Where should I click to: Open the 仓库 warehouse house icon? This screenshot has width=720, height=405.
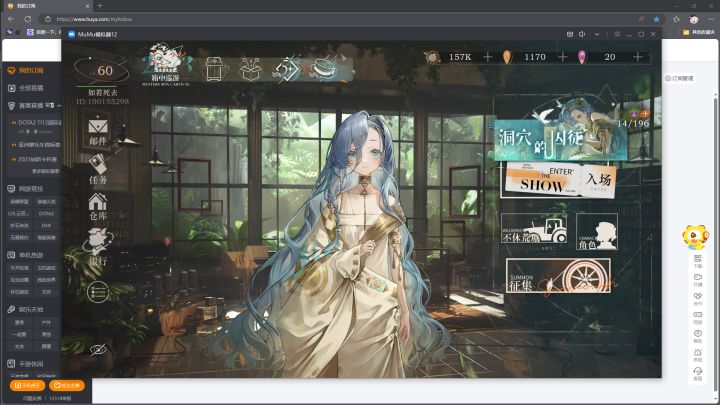pyautogui.click(x=98, y=207)
